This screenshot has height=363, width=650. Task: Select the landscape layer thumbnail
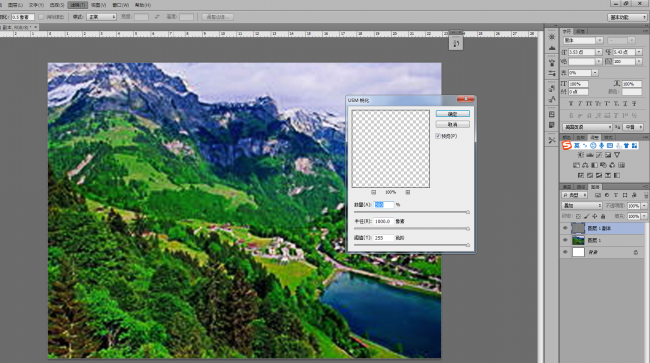(578, 240)
